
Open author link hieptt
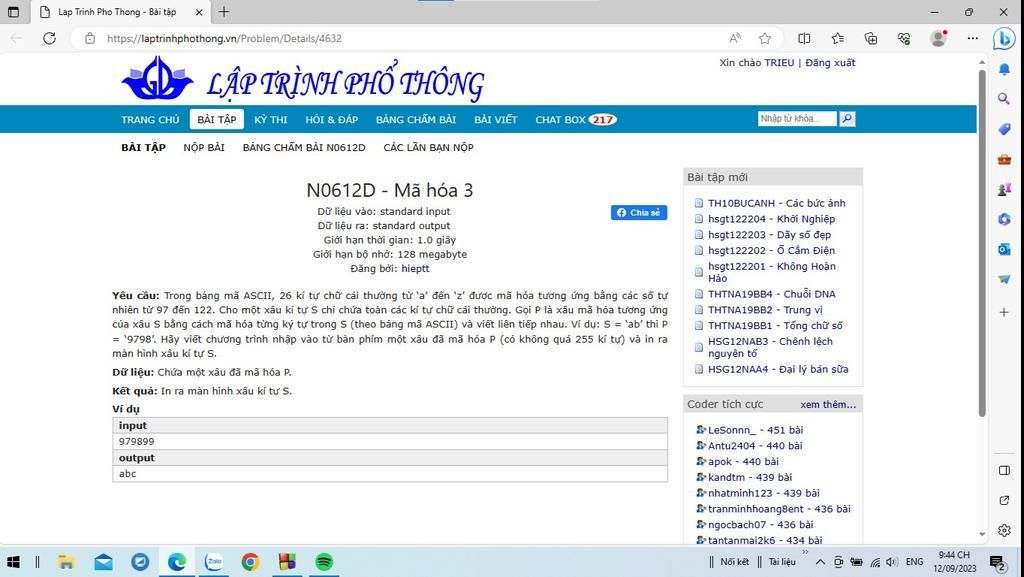pos(415,269)
